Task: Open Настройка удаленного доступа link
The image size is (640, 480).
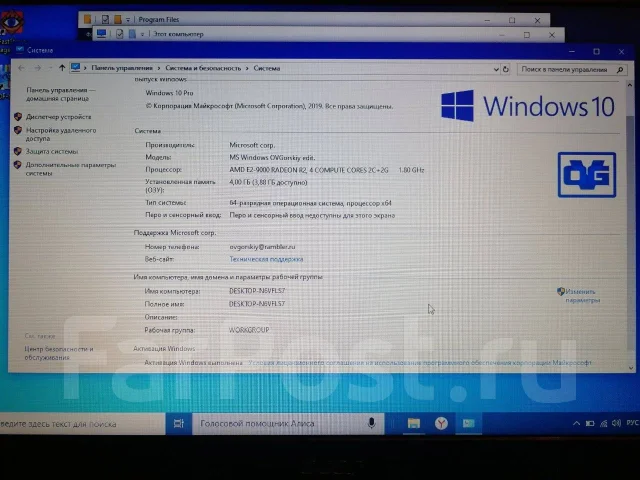Action: click(x=61, y=134)
